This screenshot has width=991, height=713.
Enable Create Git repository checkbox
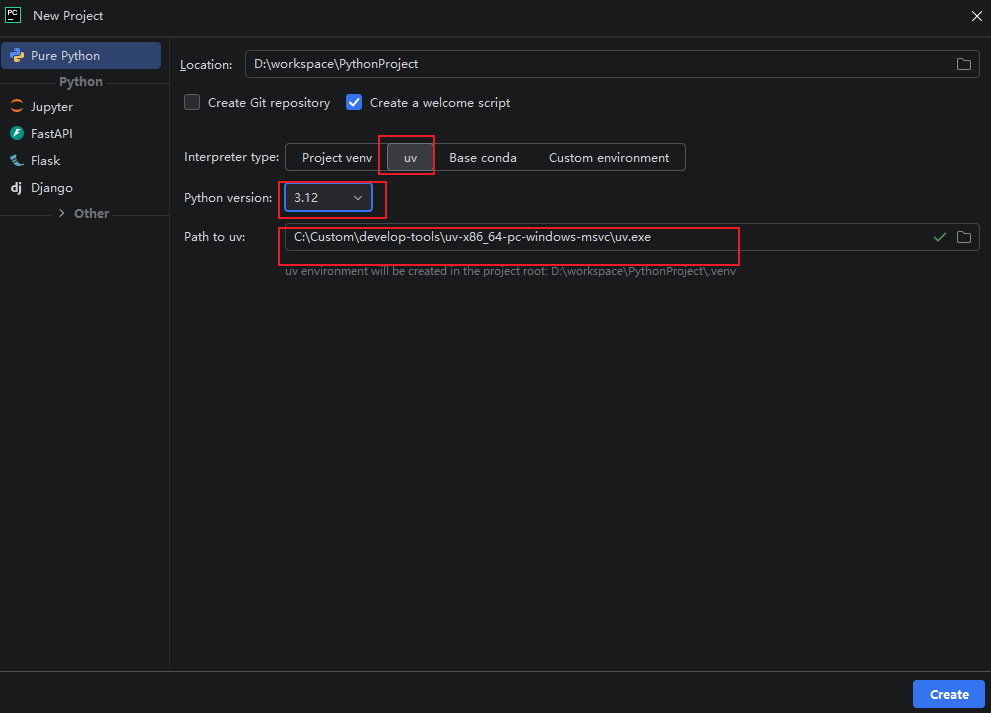(x=192, y=102)
